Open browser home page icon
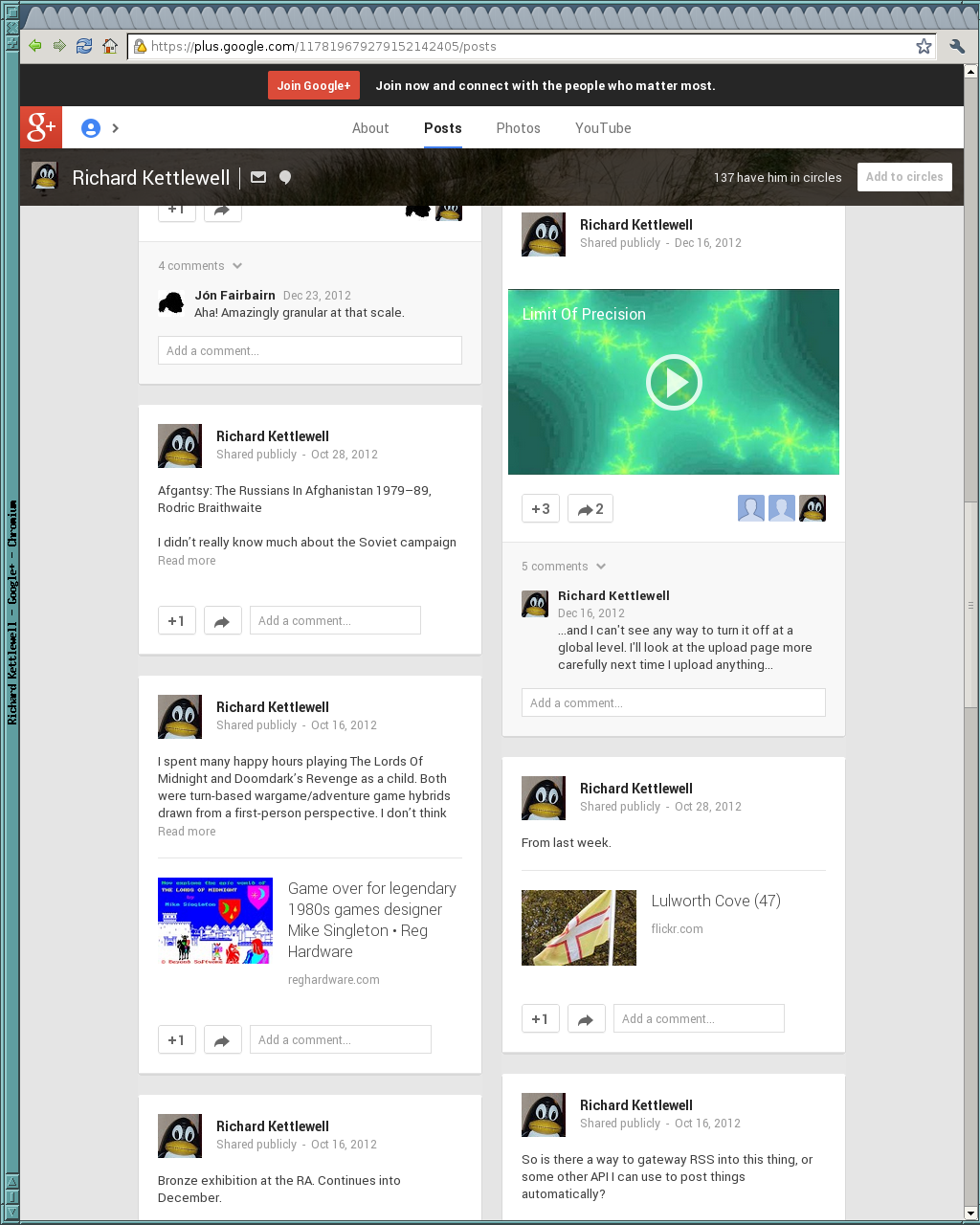980x1225 pixels. pos(110,46)
